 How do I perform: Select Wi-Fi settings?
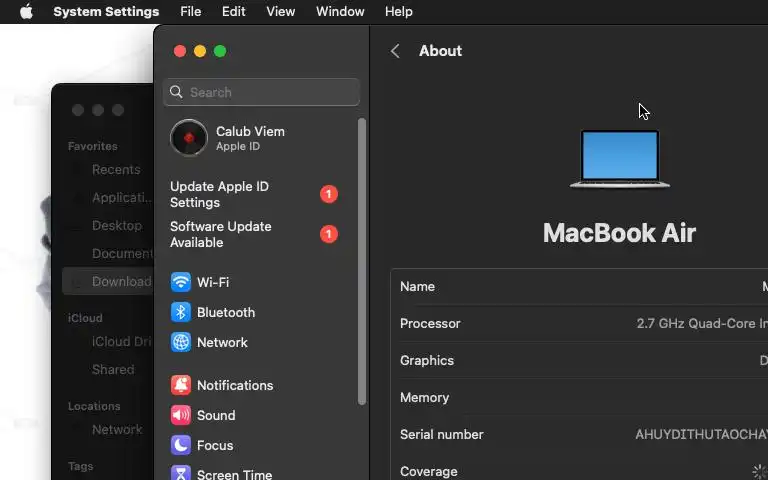click(213, 282)
